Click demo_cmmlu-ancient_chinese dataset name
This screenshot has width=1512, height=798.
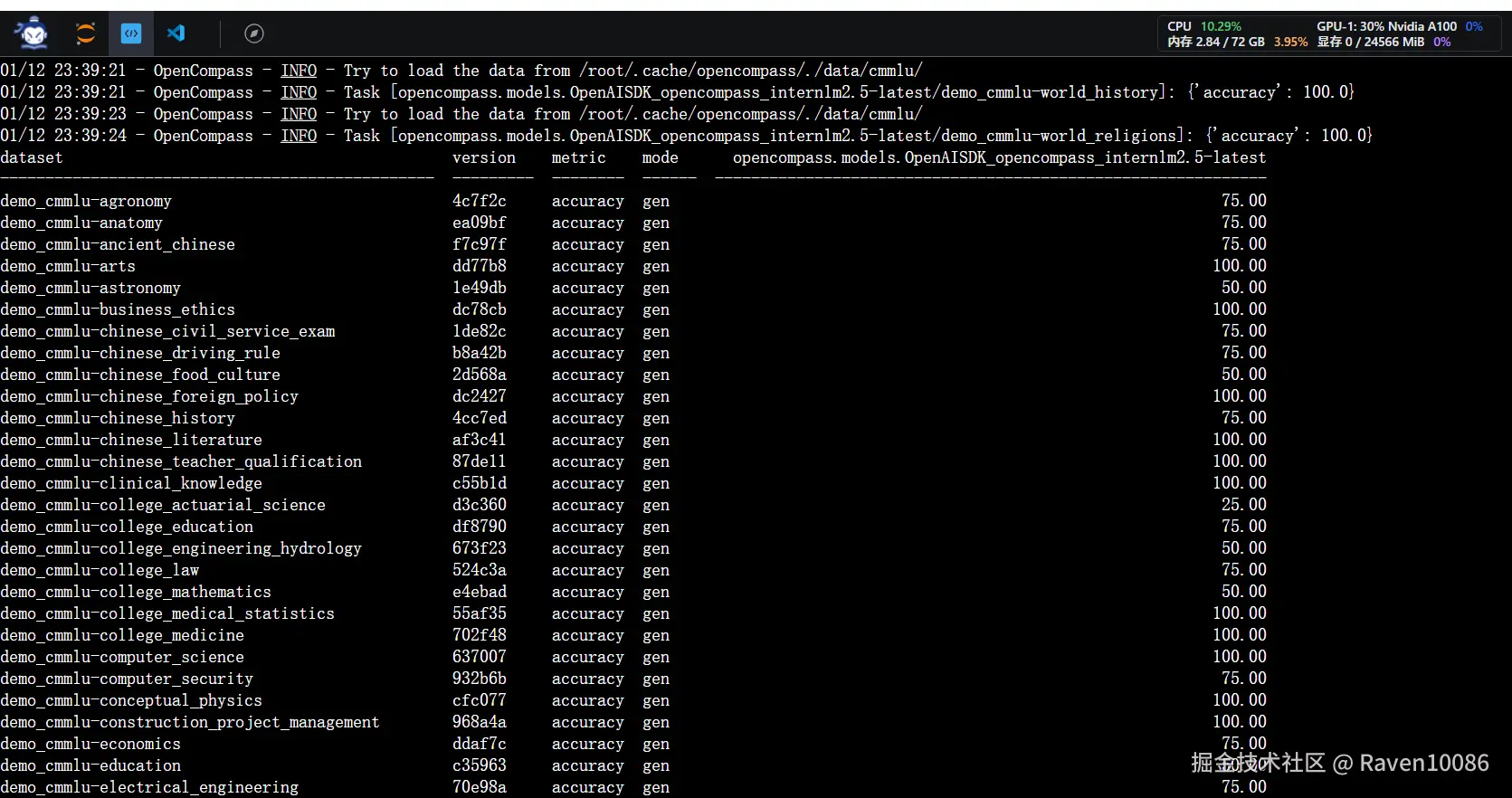[118, 244]
